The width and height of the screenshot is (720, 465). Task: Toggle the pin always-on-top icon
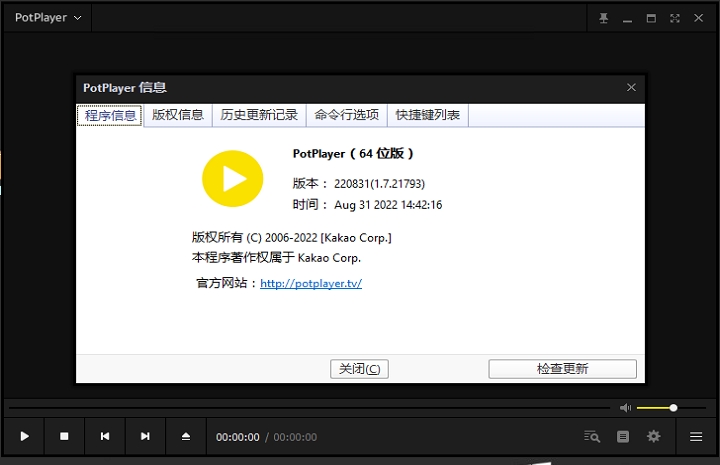(603, 18)
